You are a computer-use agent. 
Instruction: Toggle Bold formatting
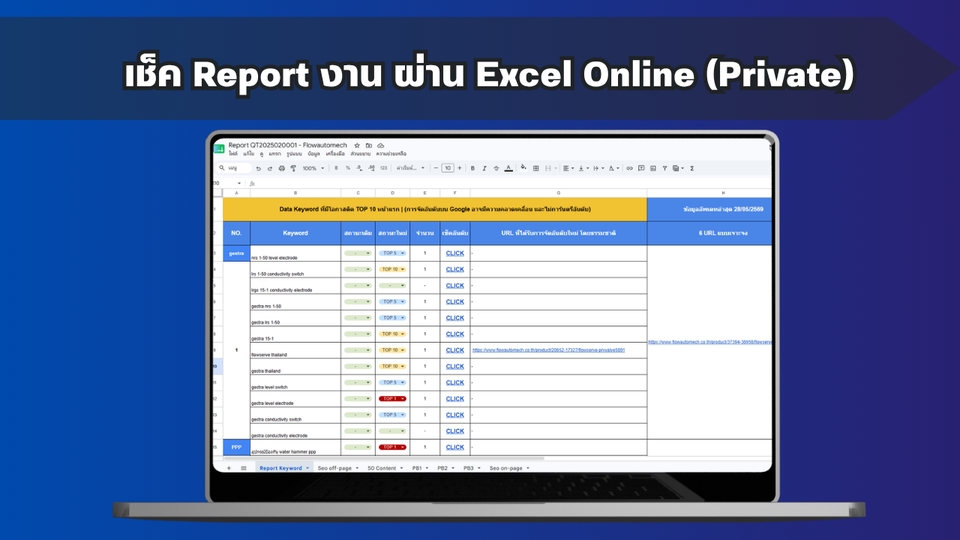coord(473,168)
